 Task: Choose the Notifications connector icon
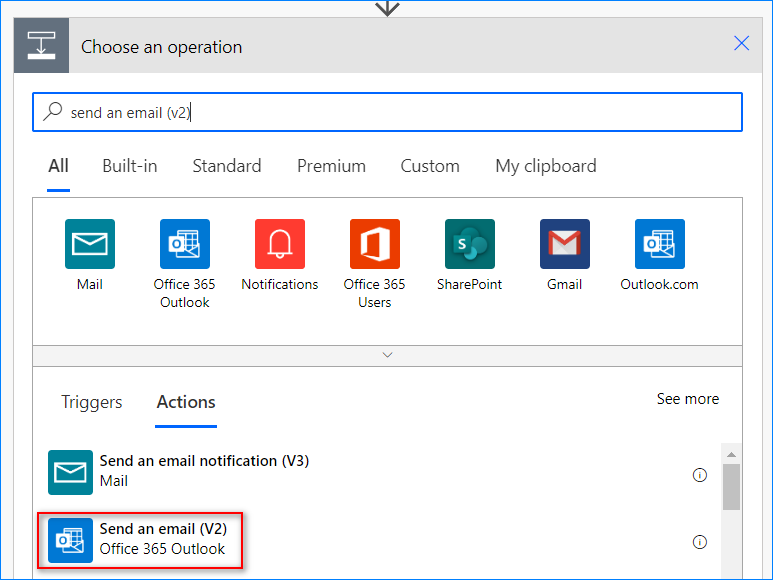coord(280,244)
